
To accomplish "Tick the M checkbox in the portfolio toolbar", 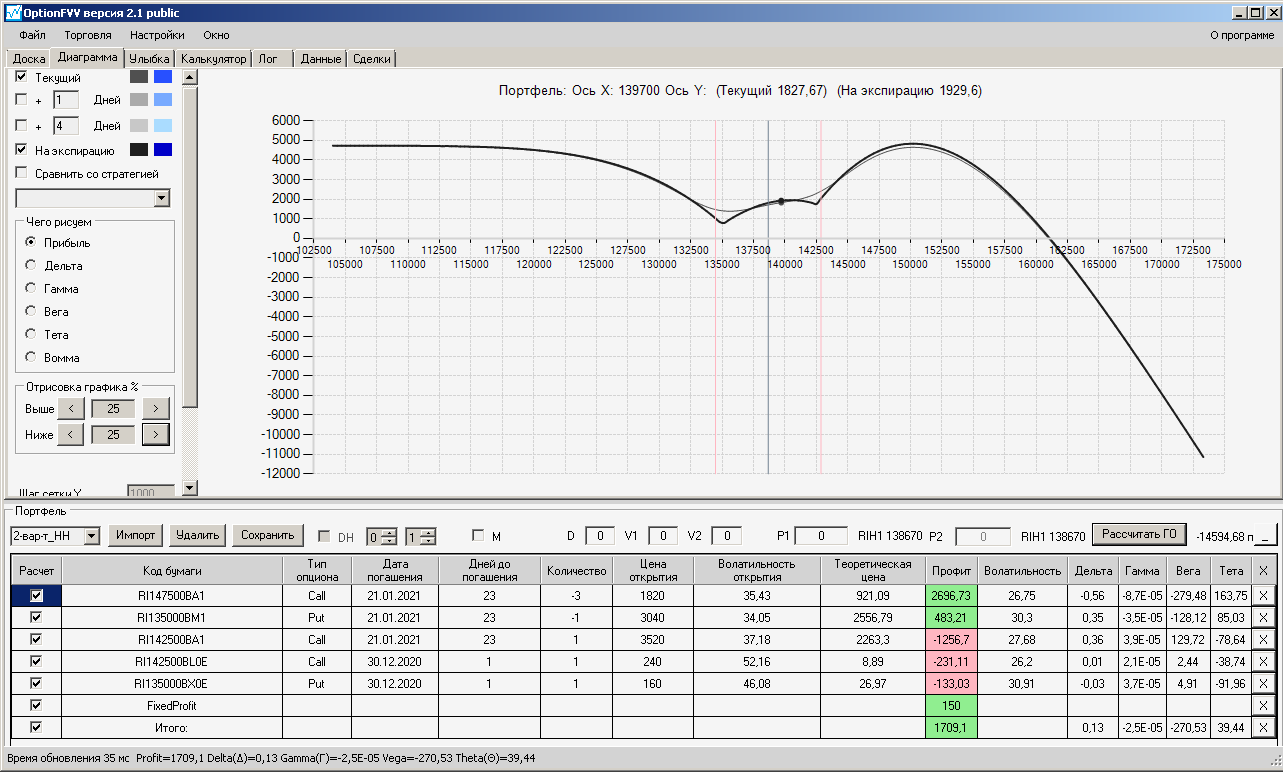I will pos(478,536).
